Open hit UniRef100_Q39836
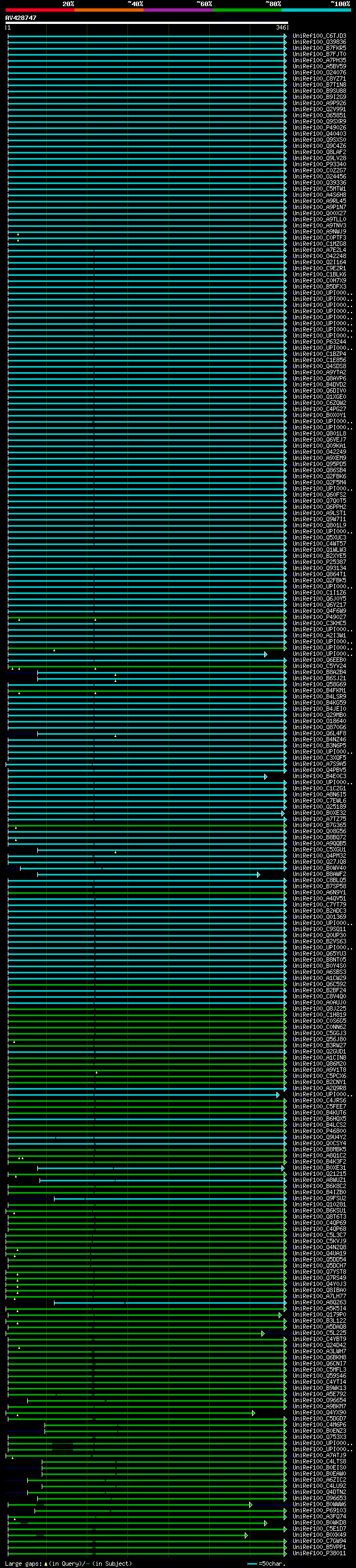Viewport: 356px width, 1568px height. coord(319,42)
